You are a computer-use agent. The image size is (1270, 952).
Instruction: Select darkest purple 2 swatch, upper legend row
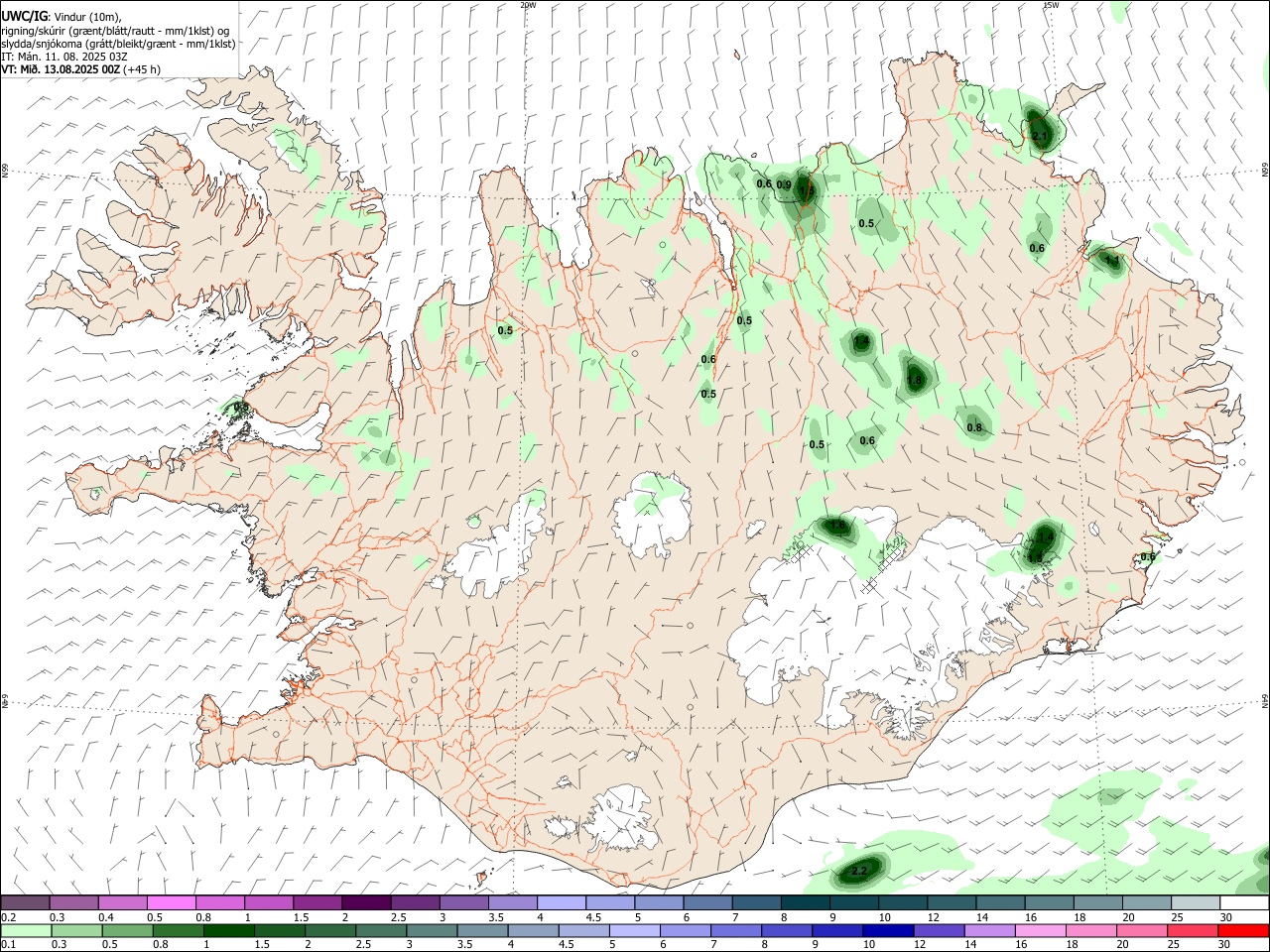pyautogui.click(x=366, y=903)
